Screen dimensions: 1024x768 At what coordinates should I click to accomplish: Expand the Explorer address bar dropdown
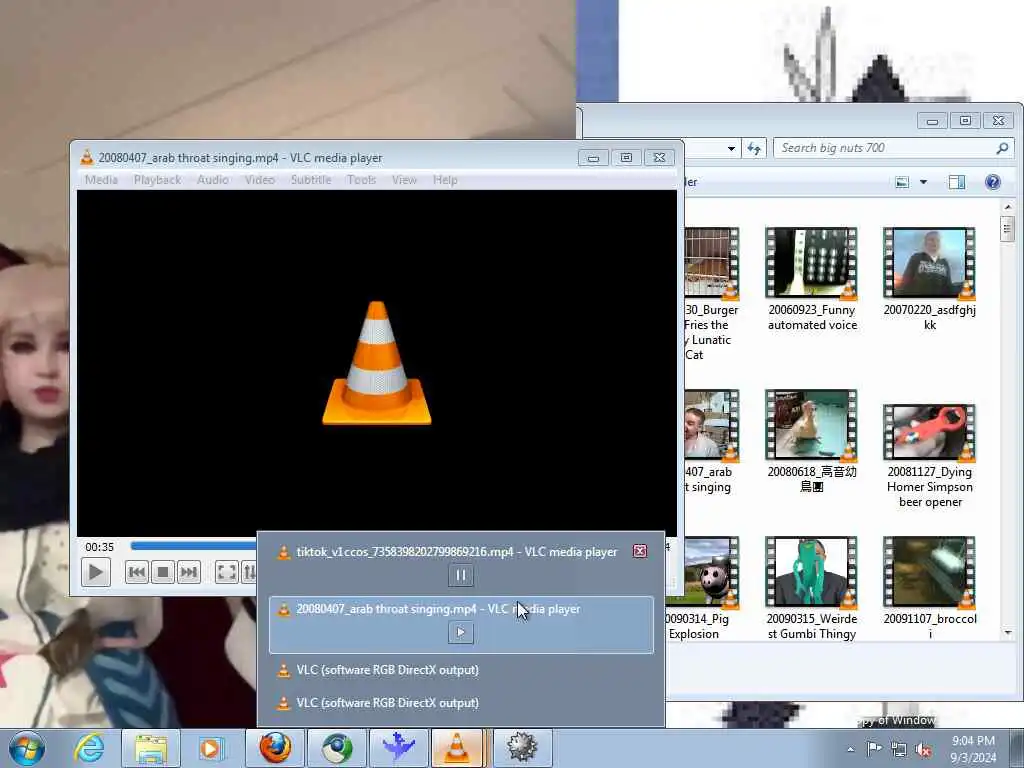731,148
